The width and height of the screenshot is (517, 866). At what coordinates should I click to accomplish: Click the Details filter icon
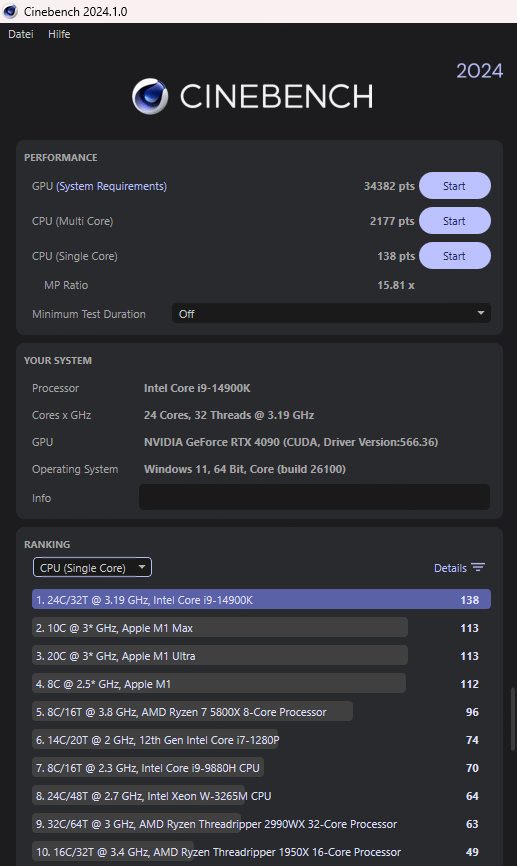click(x=478, y=568)
